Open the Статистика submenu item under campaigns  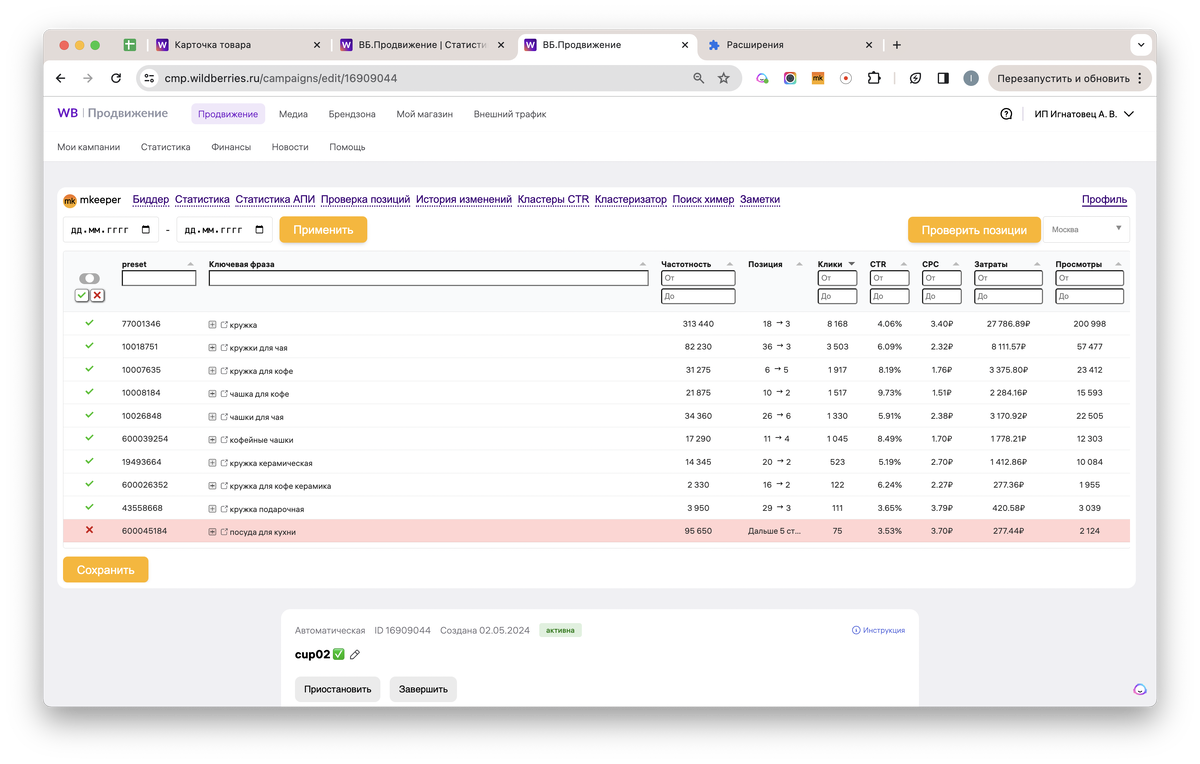(x=165, y=147)
